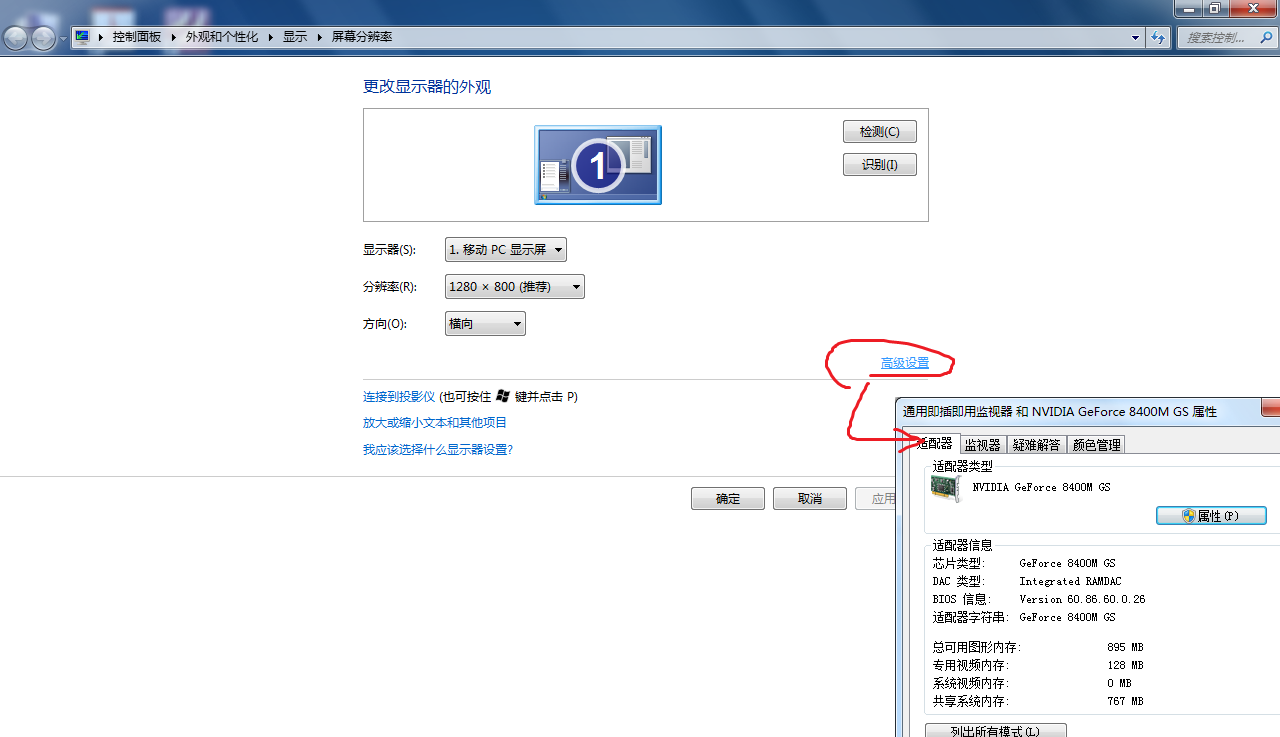Click the 系统视频内存: label
Screen dimensions: 1280x737
(970, 683)
